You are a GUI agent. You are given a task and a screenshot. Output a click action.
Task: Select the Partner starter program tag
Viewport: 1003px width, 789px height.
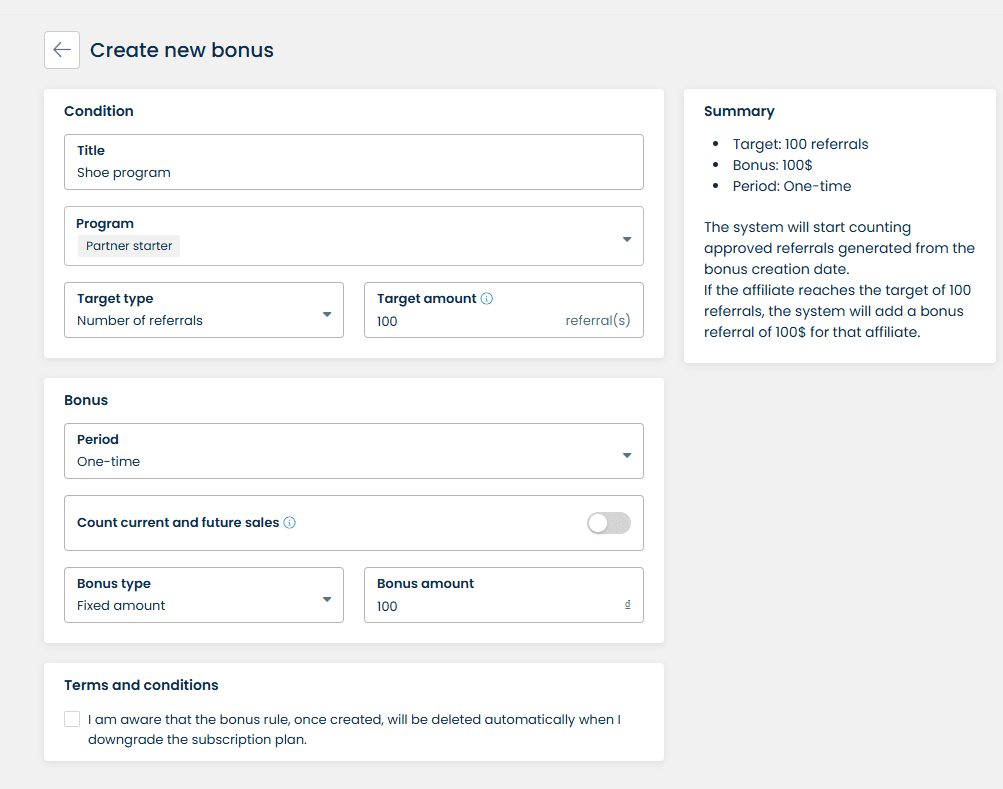[x=129, y=246]
